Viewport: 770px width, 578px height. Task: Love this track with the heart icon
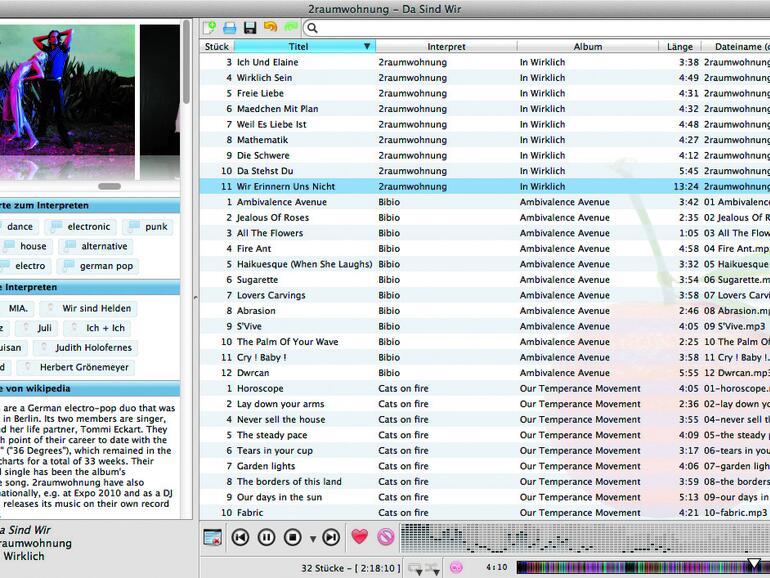(360, 537)
